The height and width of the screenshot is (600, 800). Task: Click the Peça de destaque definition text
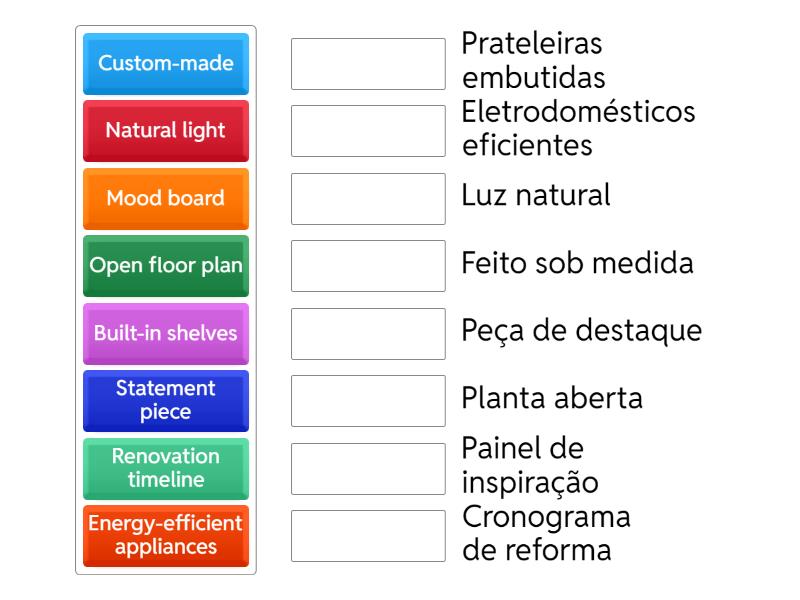pos(581,330)
